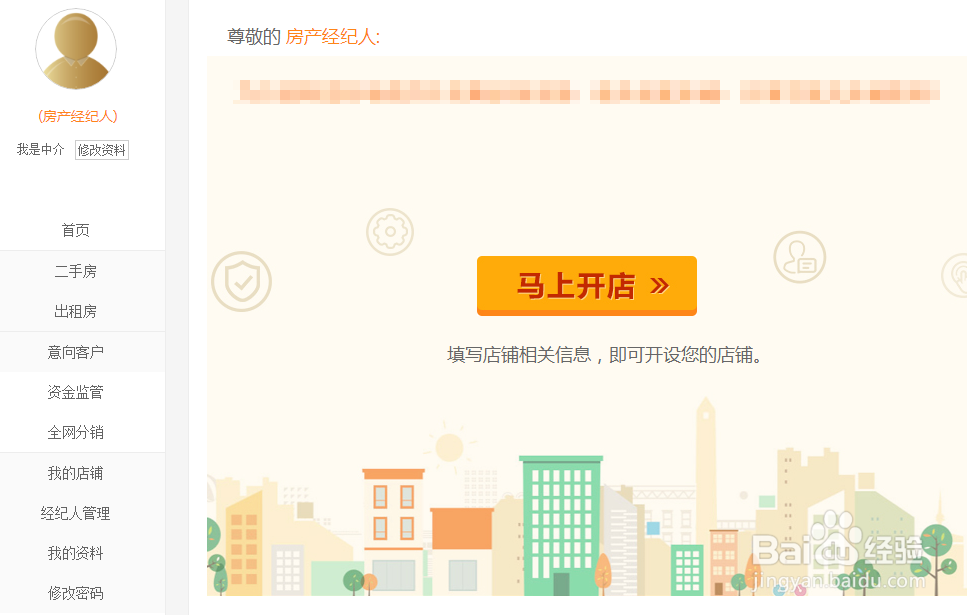Click the double arrow on 马上开店 button
Viewport: 980px width, 615px height.
click(659, 286)
